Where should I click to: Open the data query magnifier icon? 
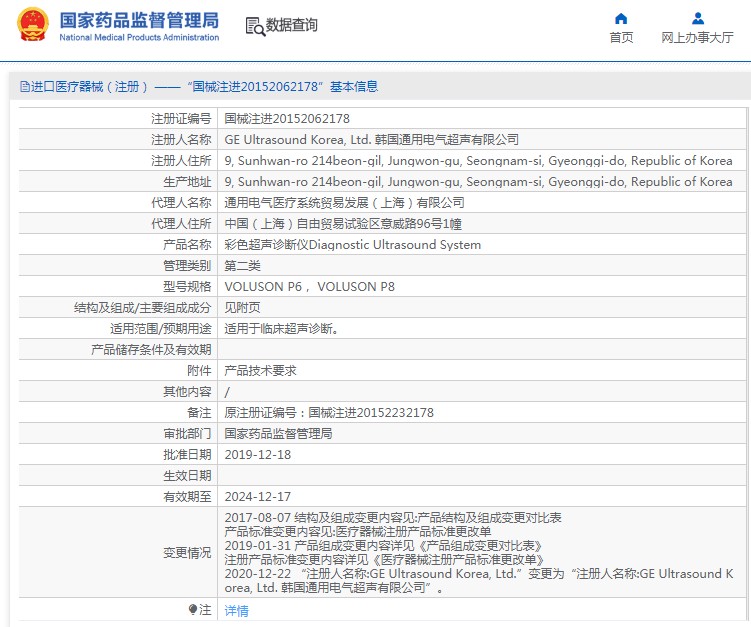(255, 26)
